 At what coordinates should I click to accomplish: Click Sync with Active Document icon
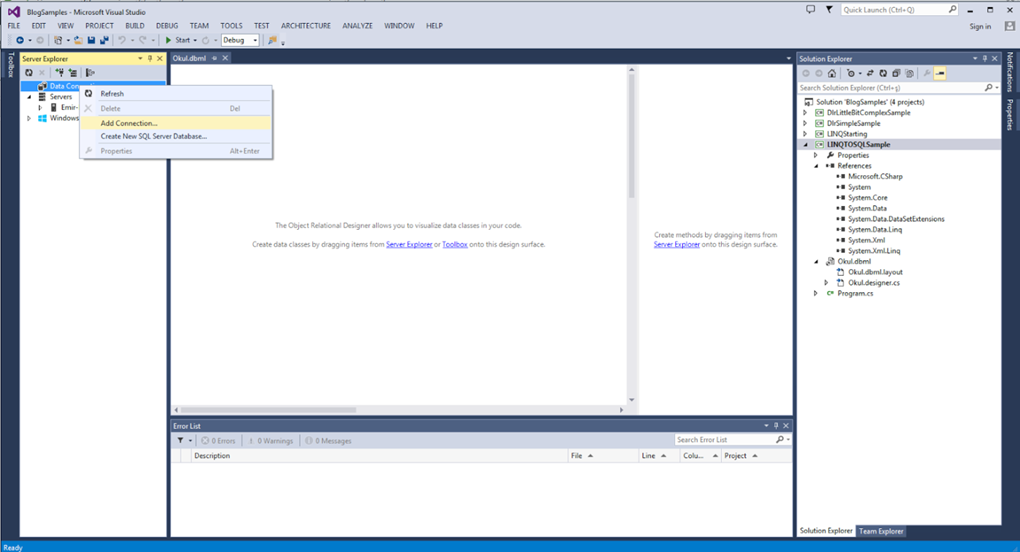pyautogui.click(x=870, y=73)
